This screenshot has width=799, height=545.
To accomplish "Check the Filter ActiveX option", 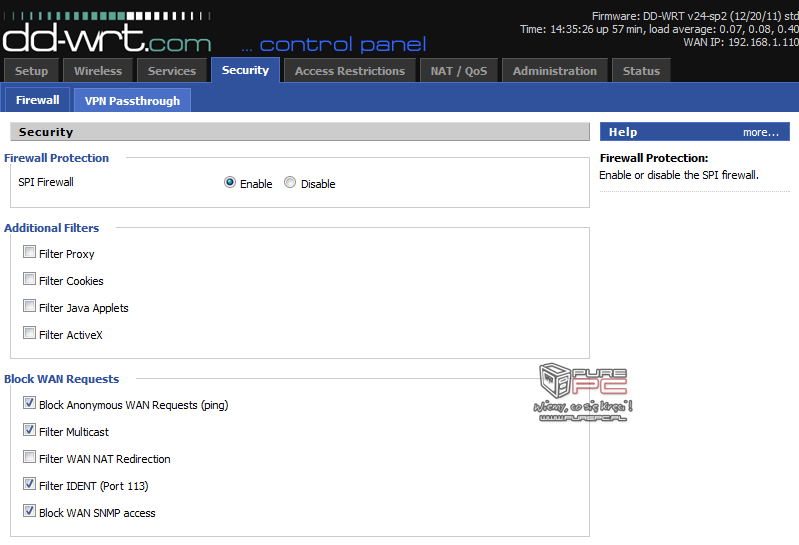I will tap(30, 334).
